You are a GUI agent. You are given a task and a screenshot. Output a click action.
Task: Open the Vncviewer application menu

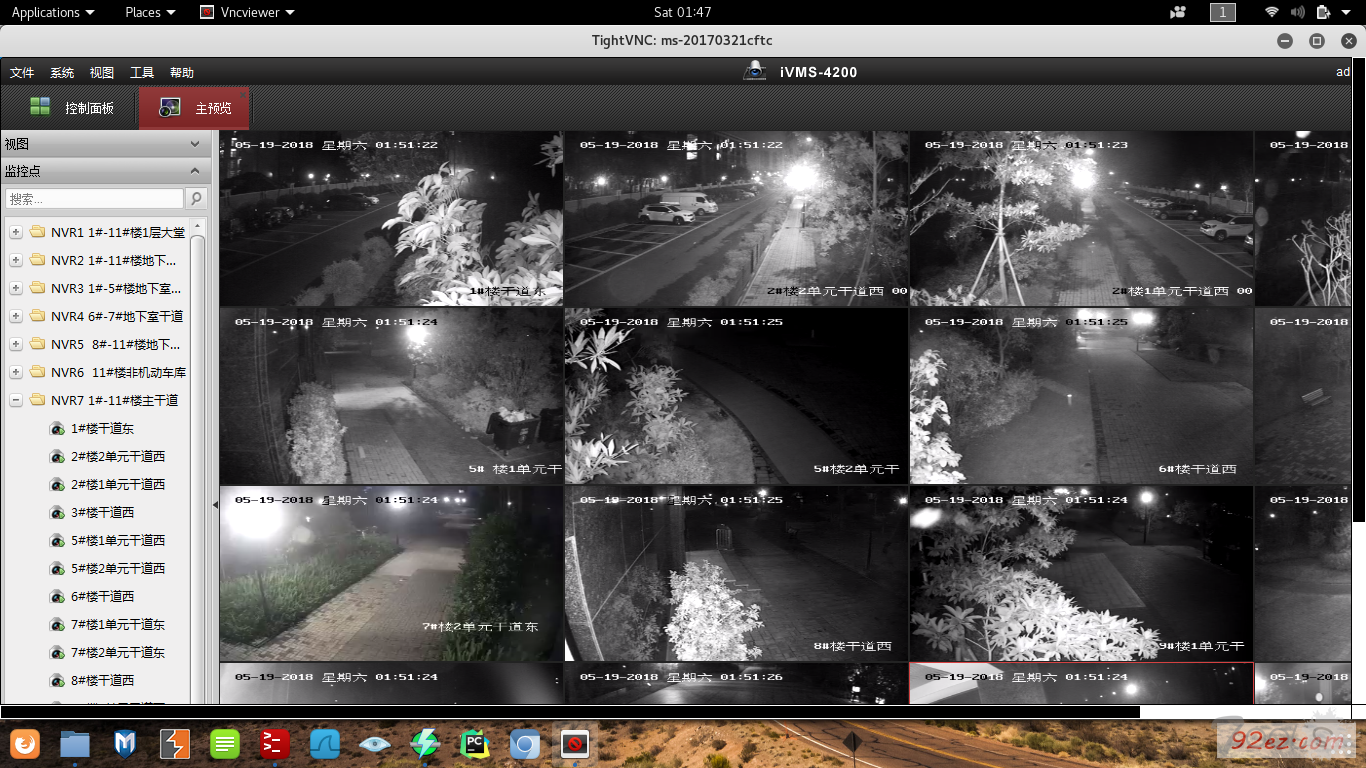(247, 12)
